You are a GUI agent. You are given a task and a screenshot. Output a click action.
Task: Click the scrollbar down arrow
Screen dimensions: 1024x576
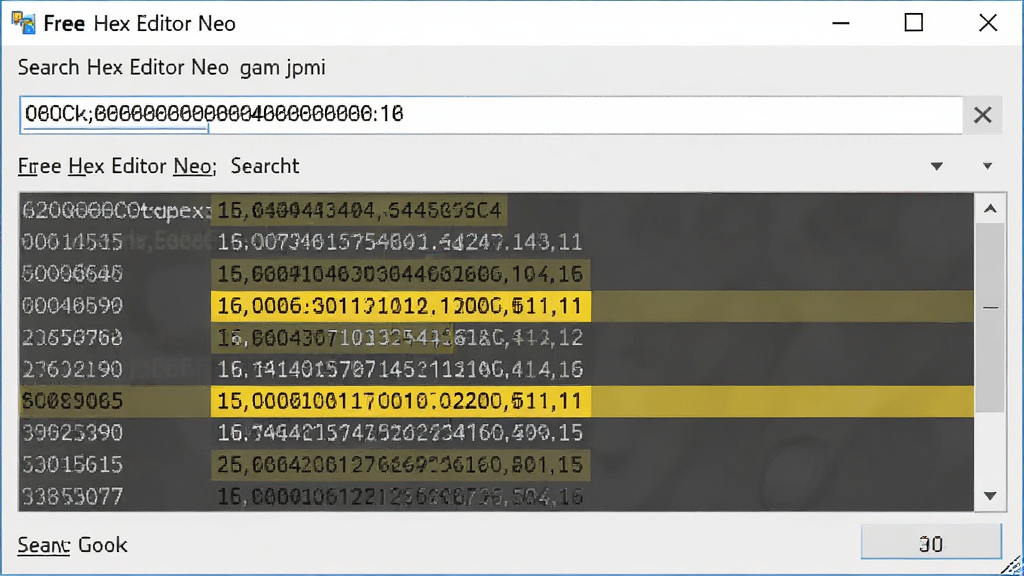(990, 496)
